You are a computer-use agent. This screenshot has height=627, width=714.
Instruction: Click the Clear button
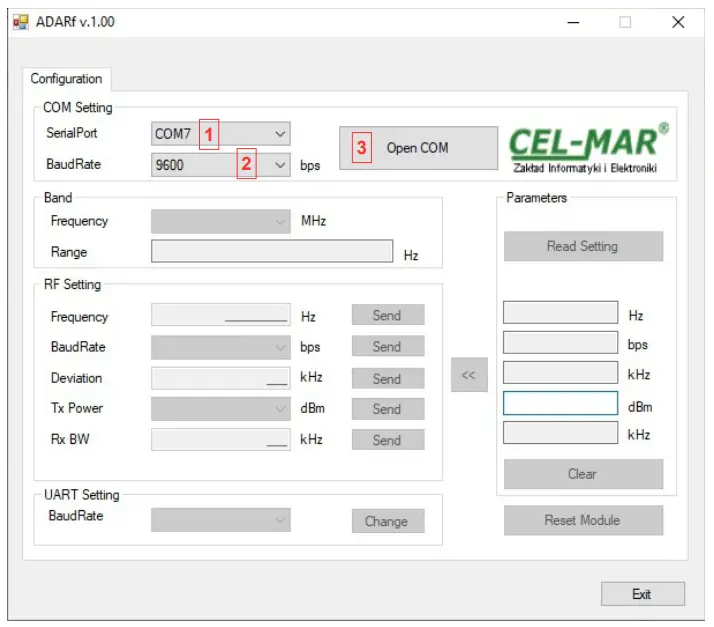pyautogui.click(x=583, y=474)
